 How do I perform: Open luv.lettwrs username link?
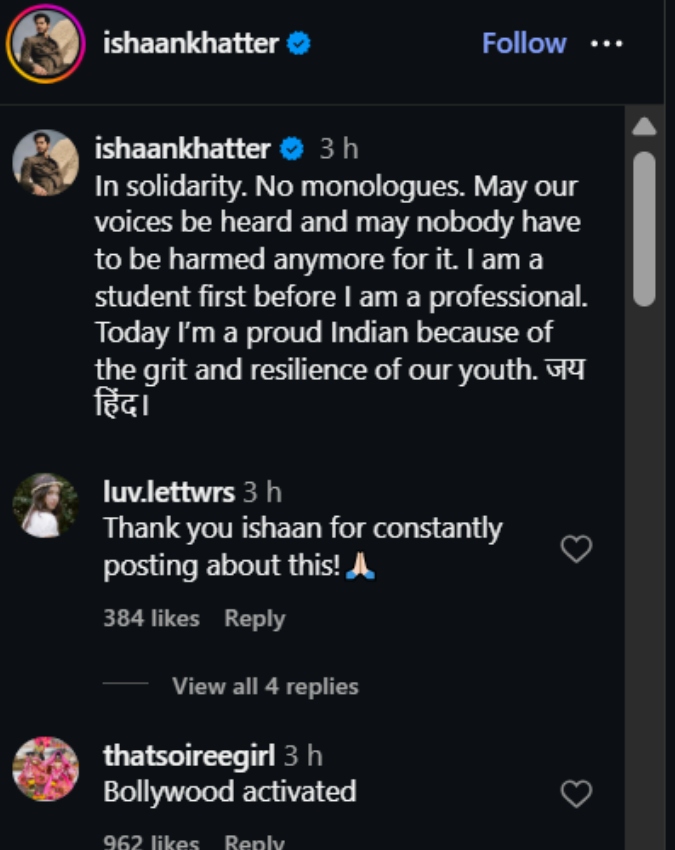[x=169, y=492]
